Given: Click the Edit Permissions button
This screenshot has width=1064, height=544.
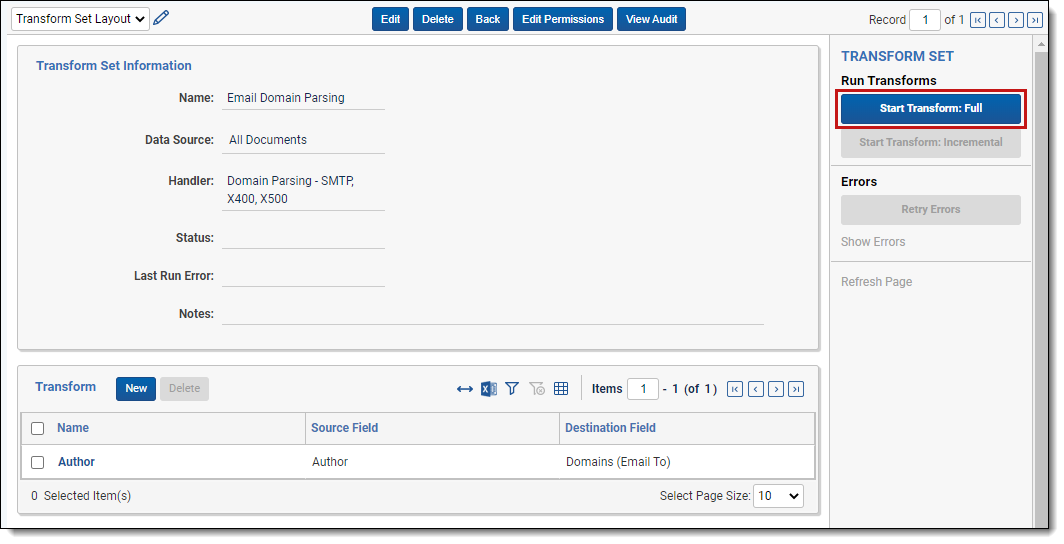Looking at the screenshot, I should (562, 19).
